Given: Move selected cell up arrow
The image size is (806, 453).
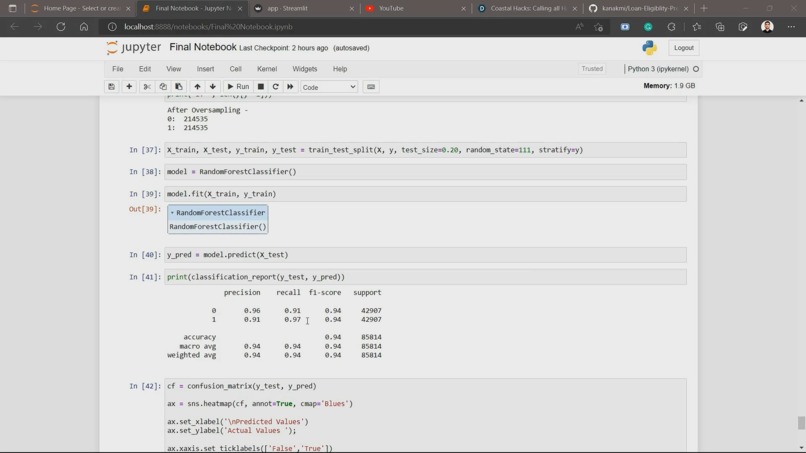Looking at the screenshot, I should point(197,87).
